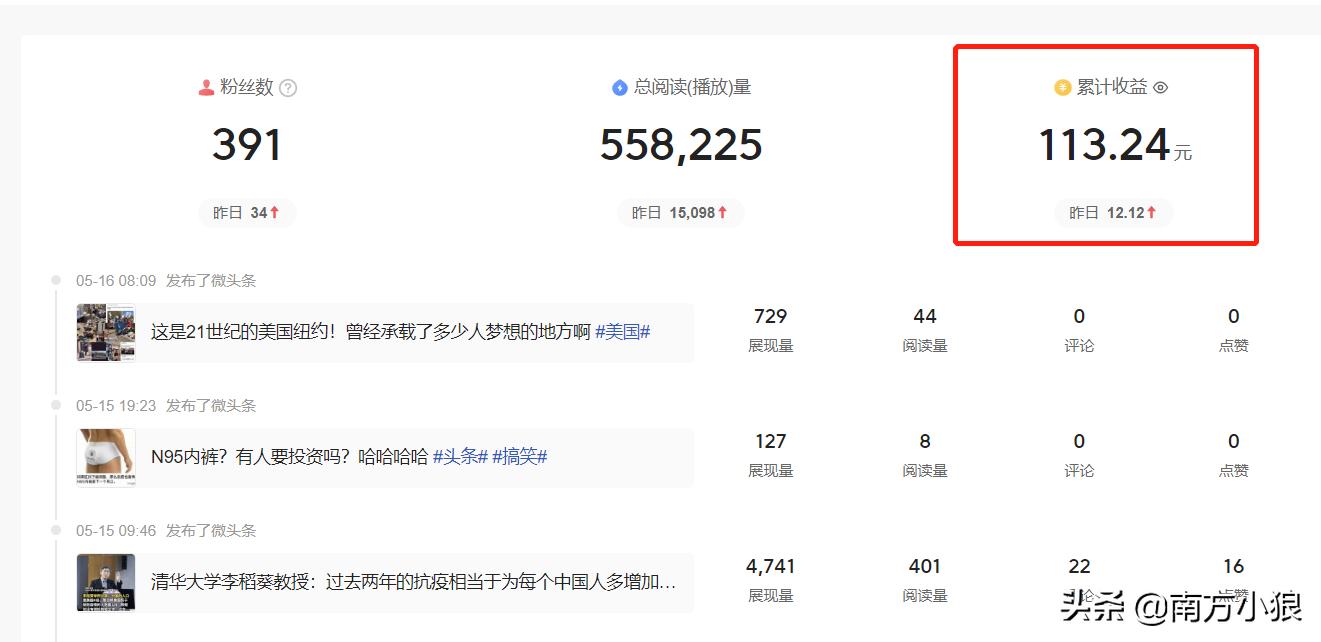Open the New York city post thumbnail

(x=105, y=333)
